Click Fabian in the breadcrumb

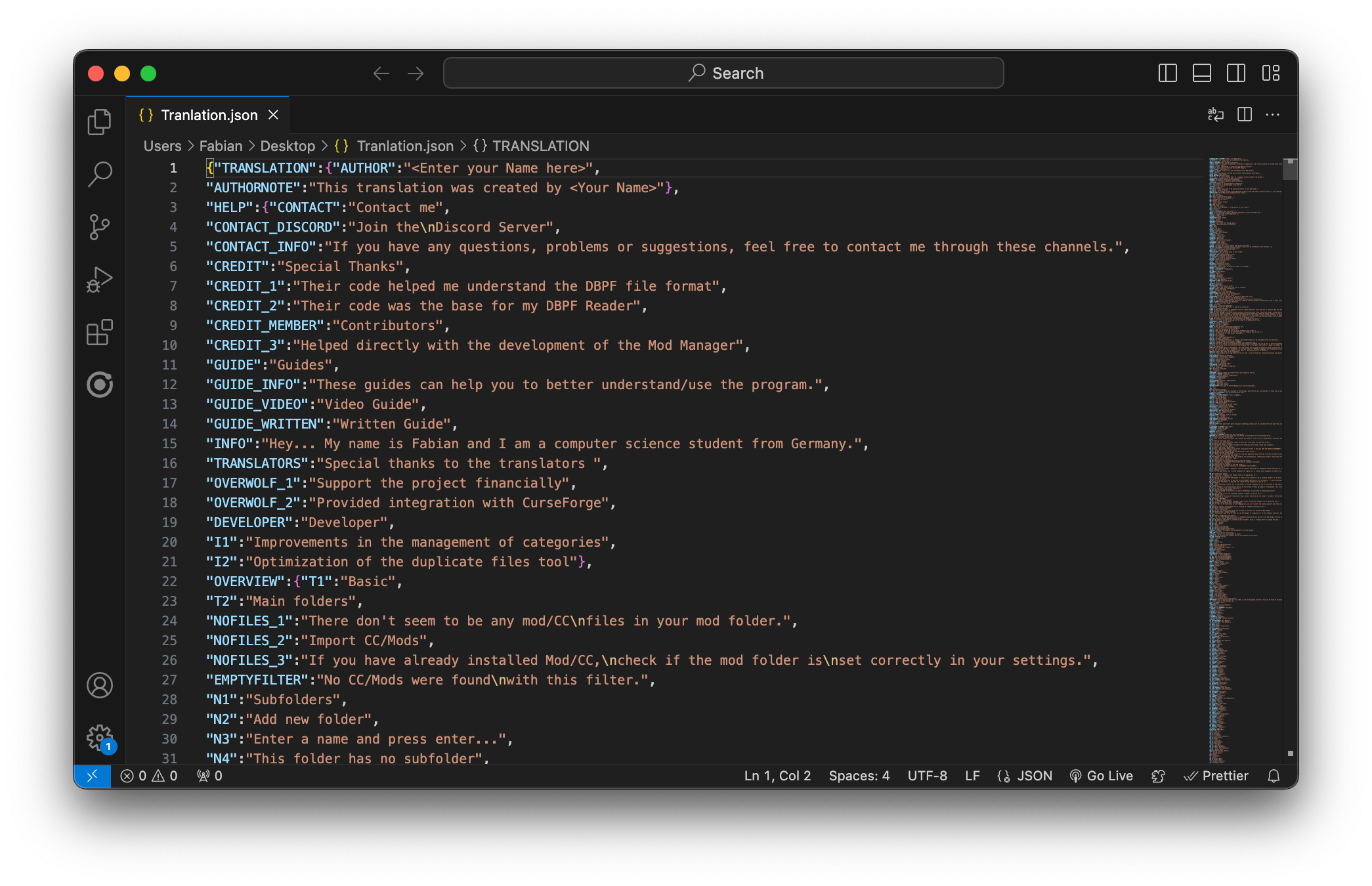[221, 146]
